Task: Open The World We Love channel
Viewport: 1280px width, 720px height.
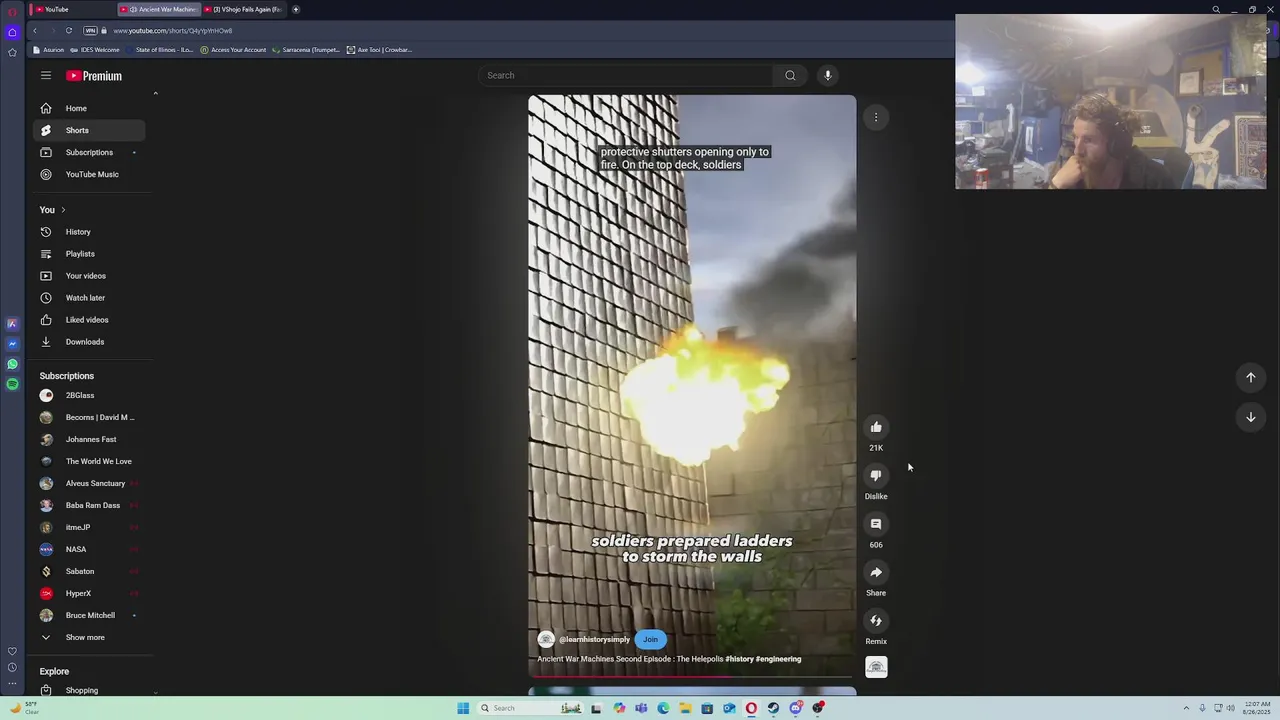Action: (89, 461)
